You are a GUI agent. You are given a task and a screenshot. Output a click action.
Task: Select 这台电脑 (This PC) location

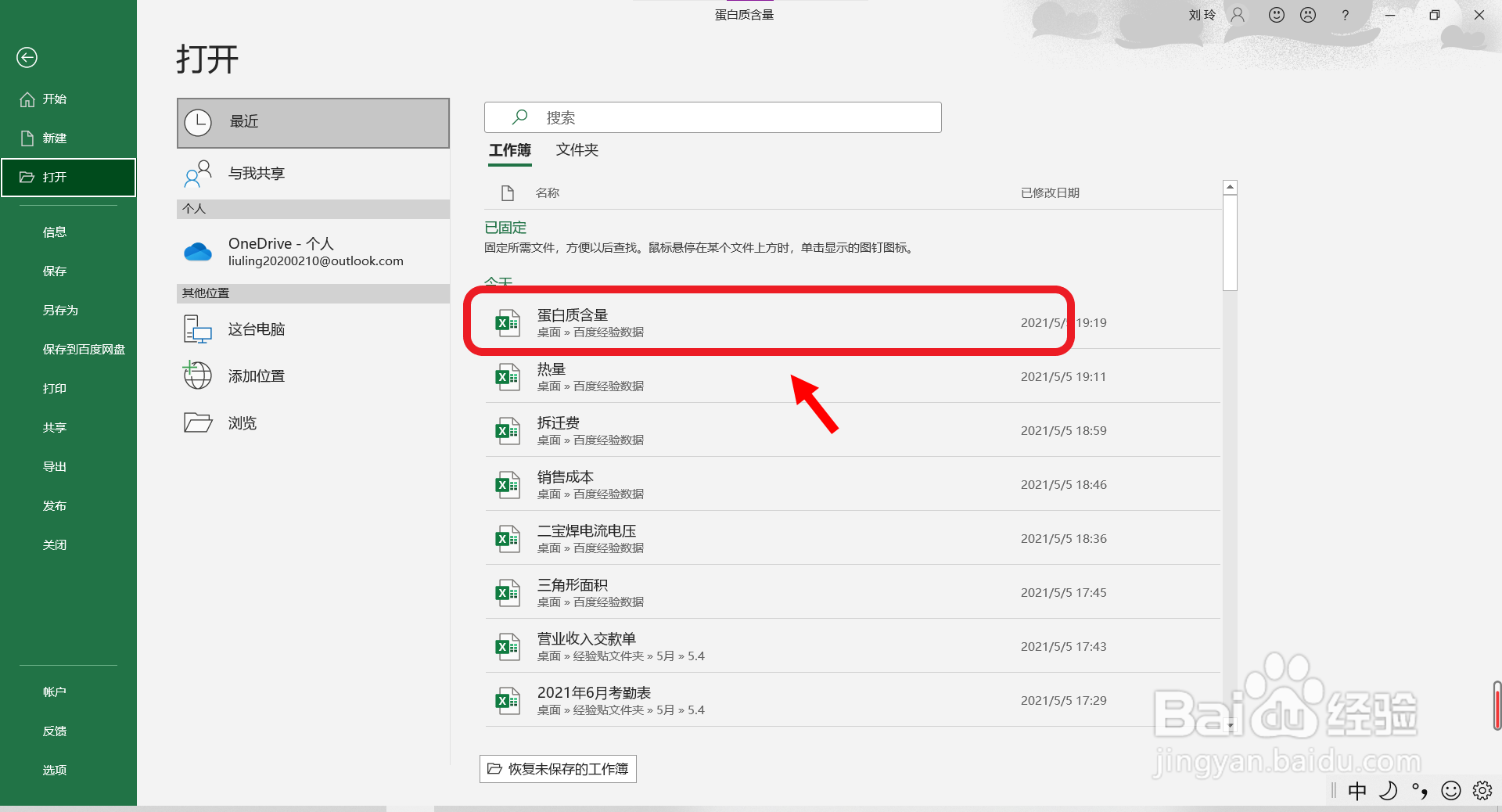coord(258,329)
